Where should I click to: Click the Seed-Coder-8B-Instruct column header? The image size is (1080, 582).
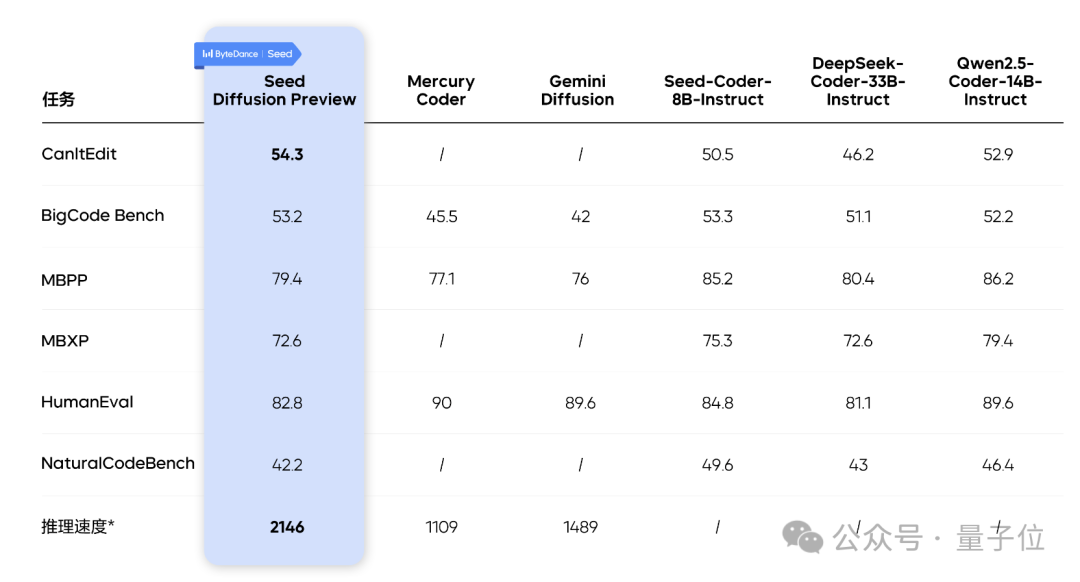[x=717, y=90]
